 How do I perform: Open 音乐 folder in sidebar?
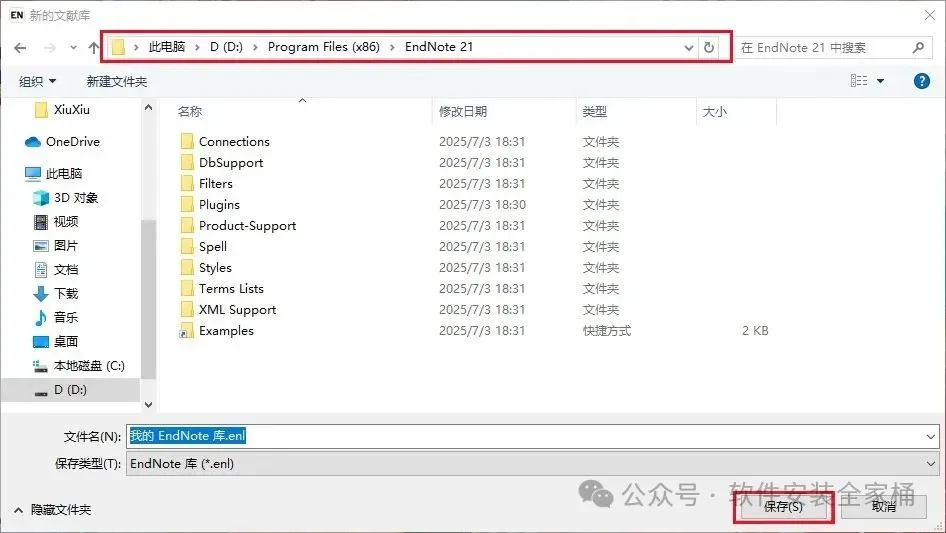click(x=56, y=317)
